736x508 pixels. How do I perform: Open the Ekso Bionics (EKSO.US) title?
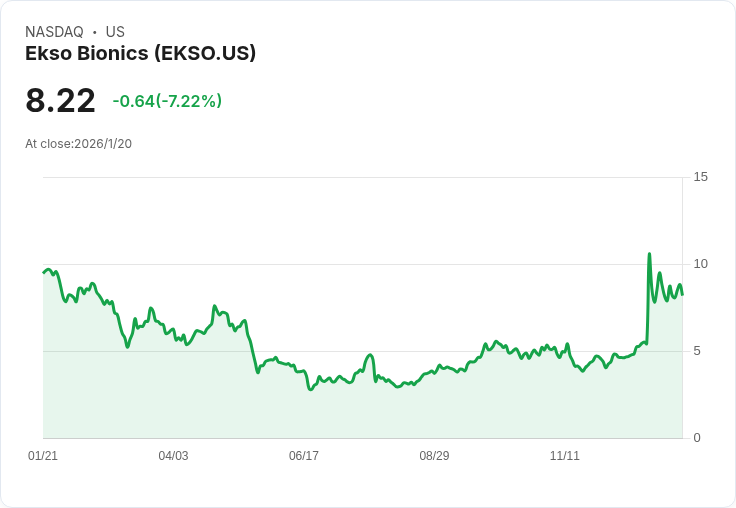click(140, 53)
